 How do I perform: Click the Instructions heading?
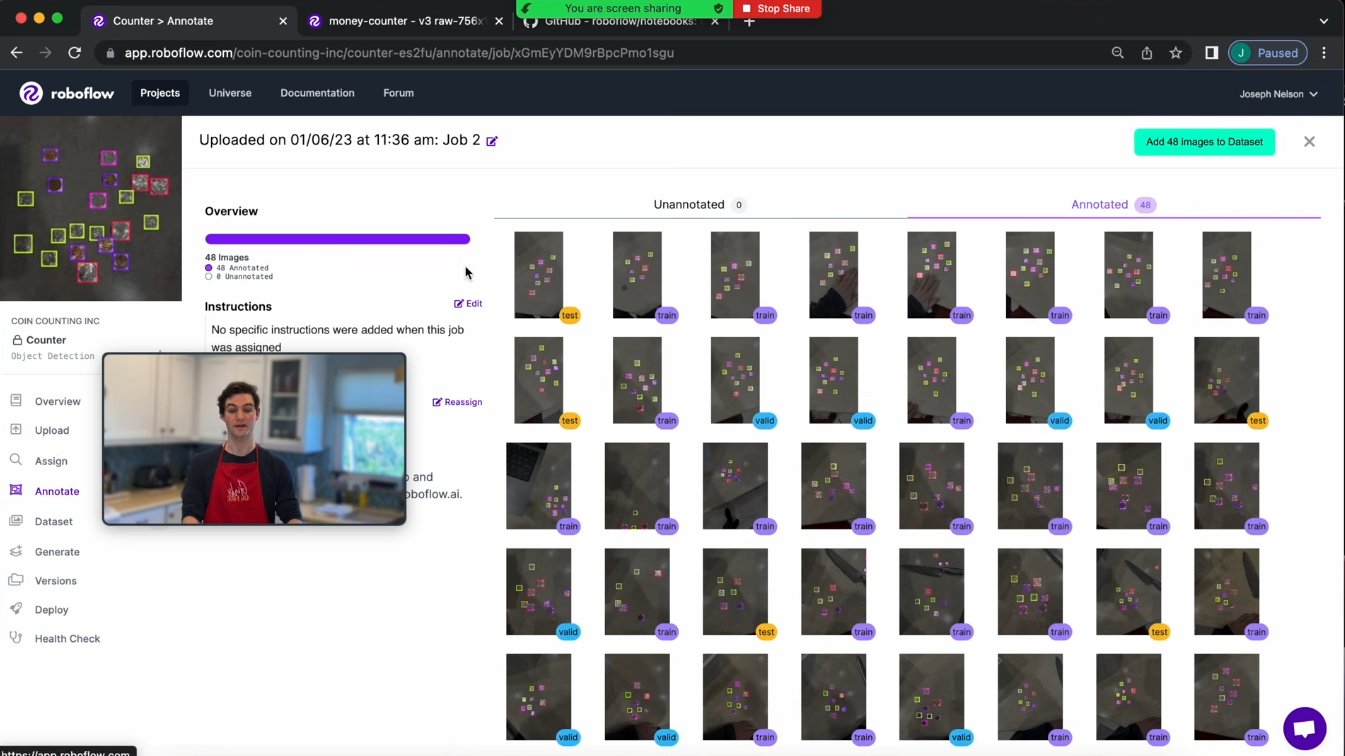pos(238,306)
